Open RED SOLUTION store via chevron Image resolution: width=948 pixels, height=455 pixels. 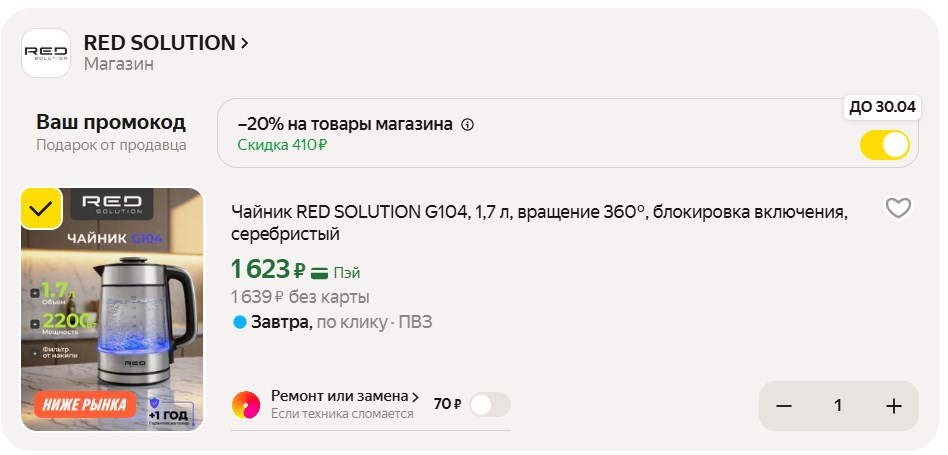244,43
